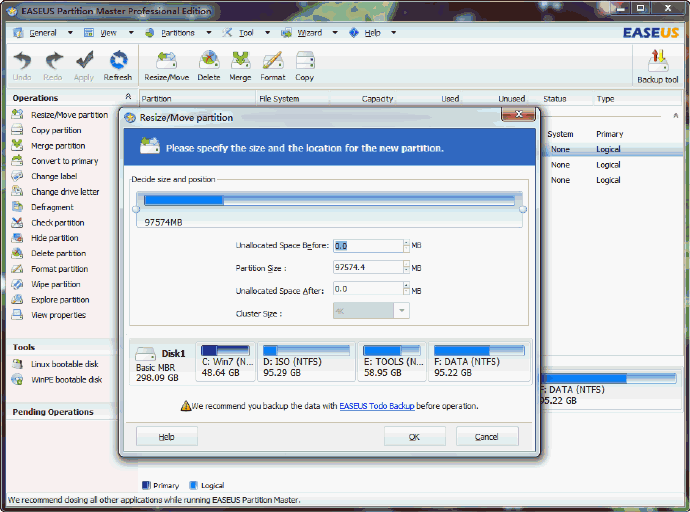Select Copy partition in Operations
Viewport: 690px width, 512px height.
click(x=56, y=130)
